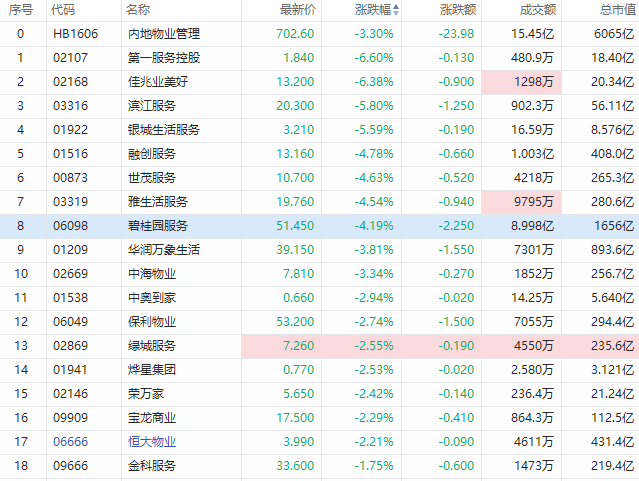
Task: Select stock name 金科服务
Action: [152, 466]
